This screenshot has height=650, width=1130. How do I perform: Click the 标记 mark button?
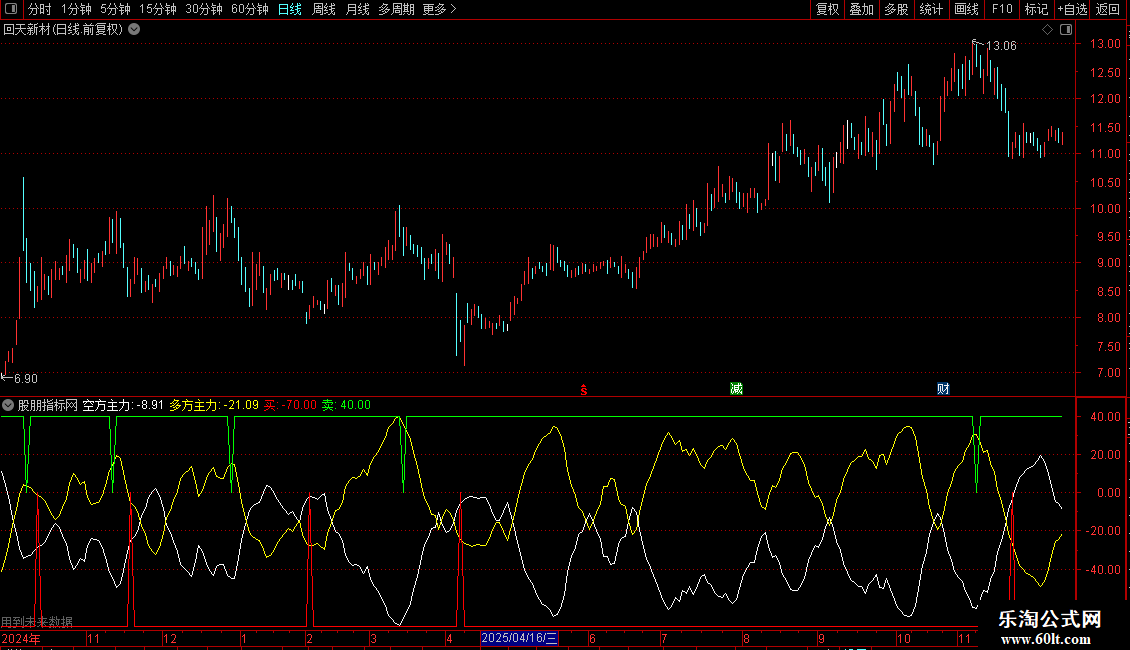1036,9
